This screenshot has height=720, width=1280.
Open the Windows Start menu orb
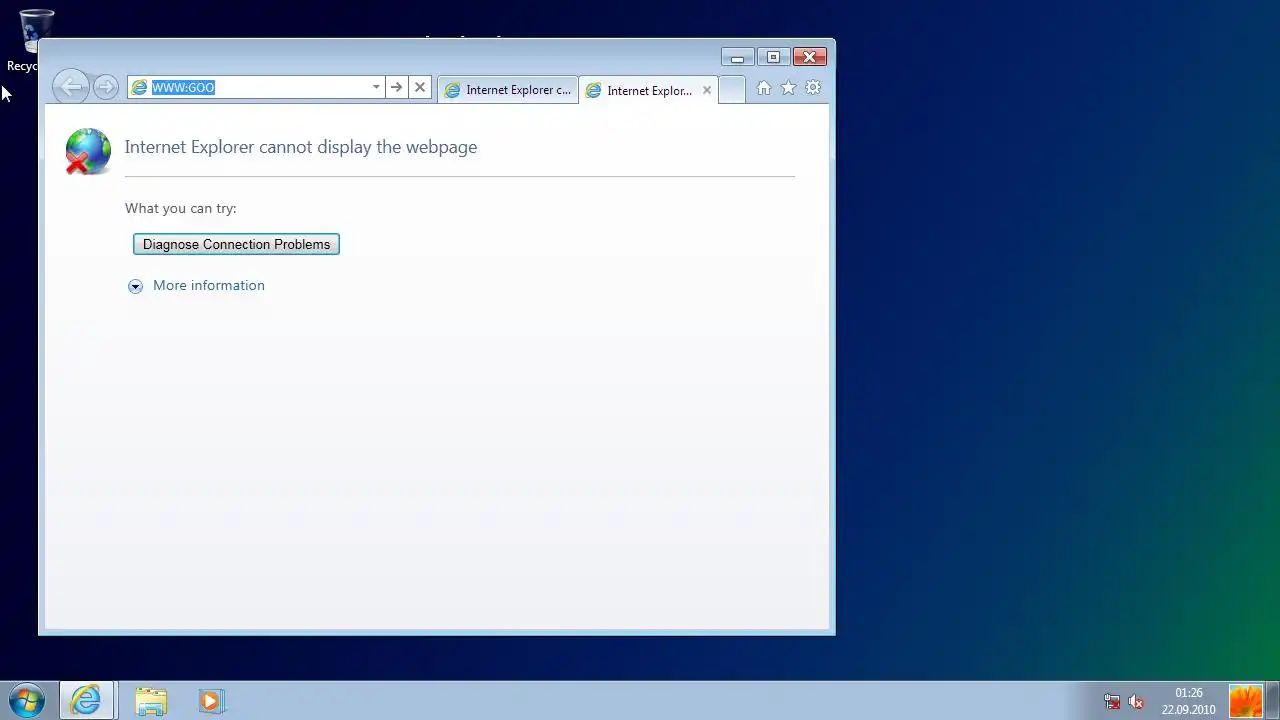click(x=27, y=700)
